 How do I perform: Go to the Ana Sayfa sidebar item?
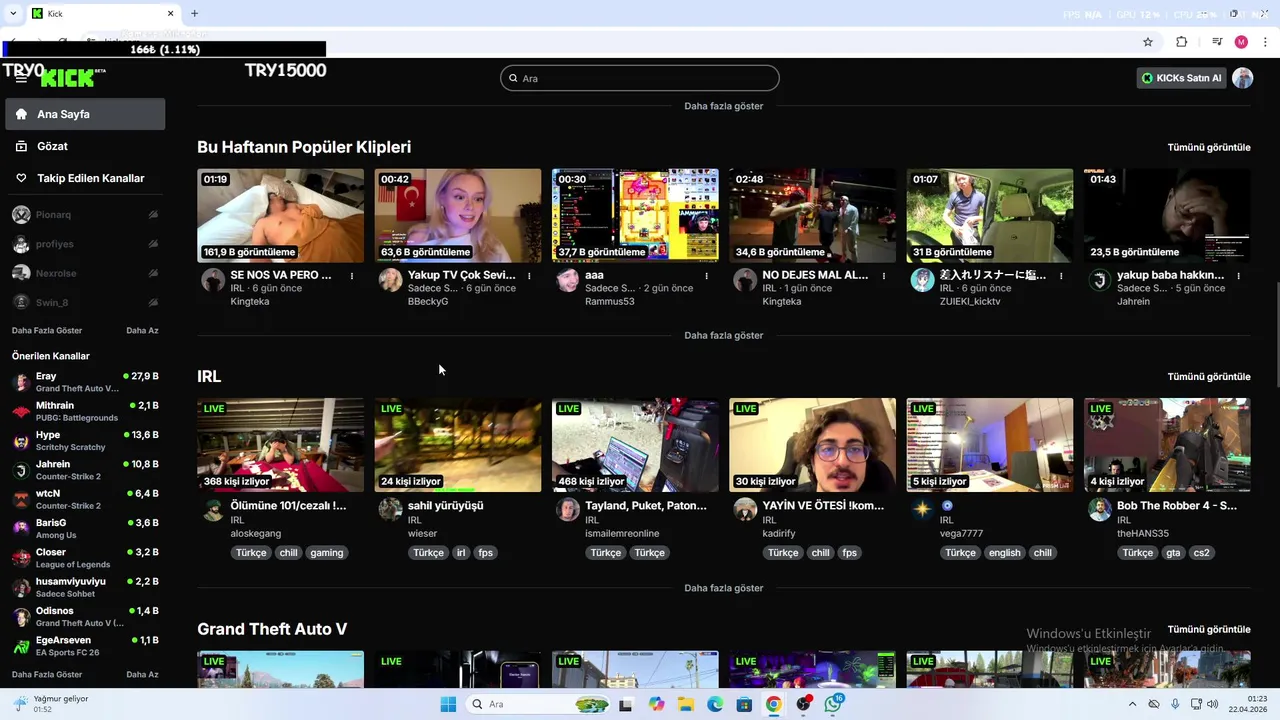(x=85, y=114)
